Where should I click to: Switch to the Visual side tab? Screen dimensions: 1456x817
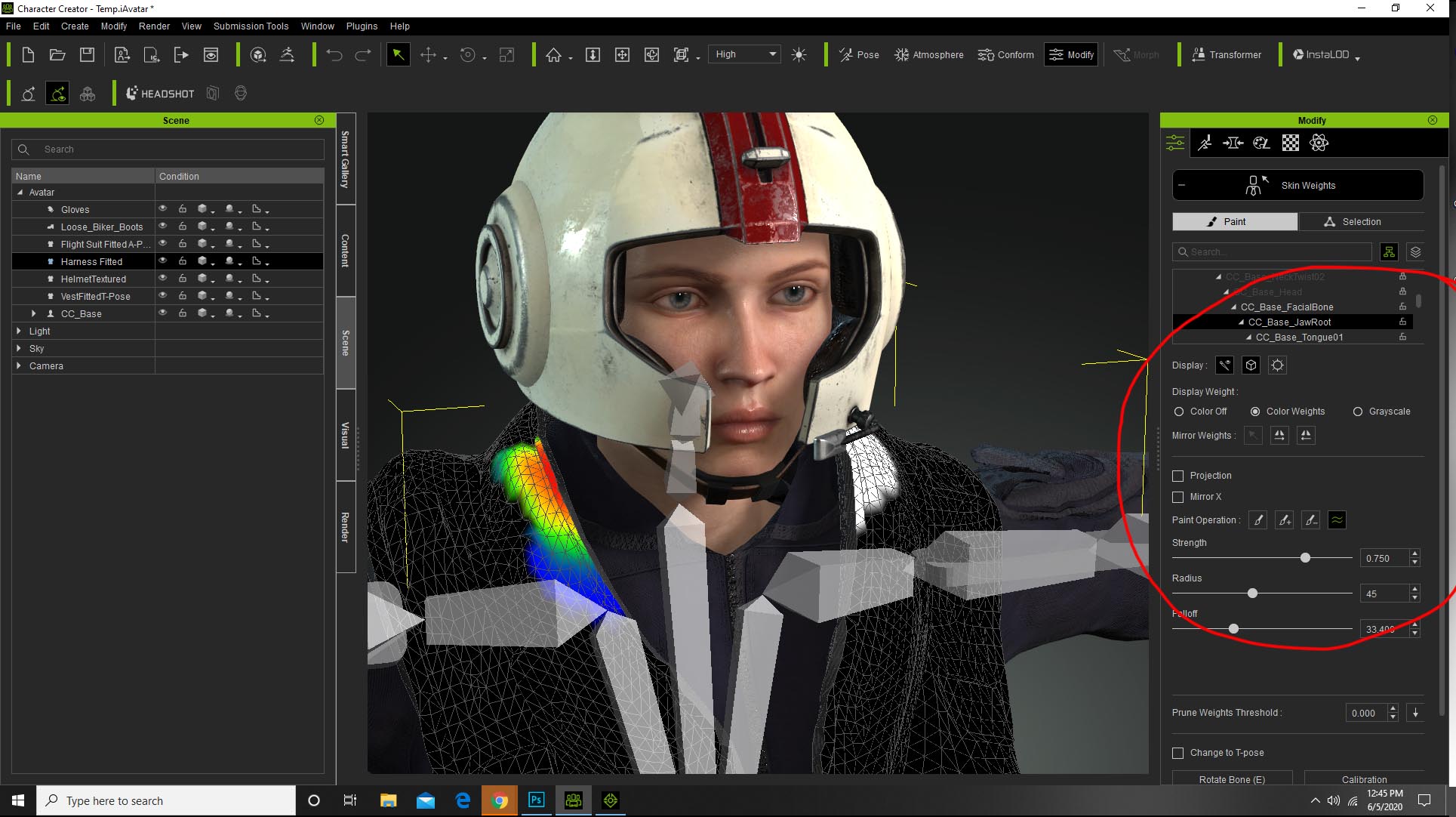[346, 435]
